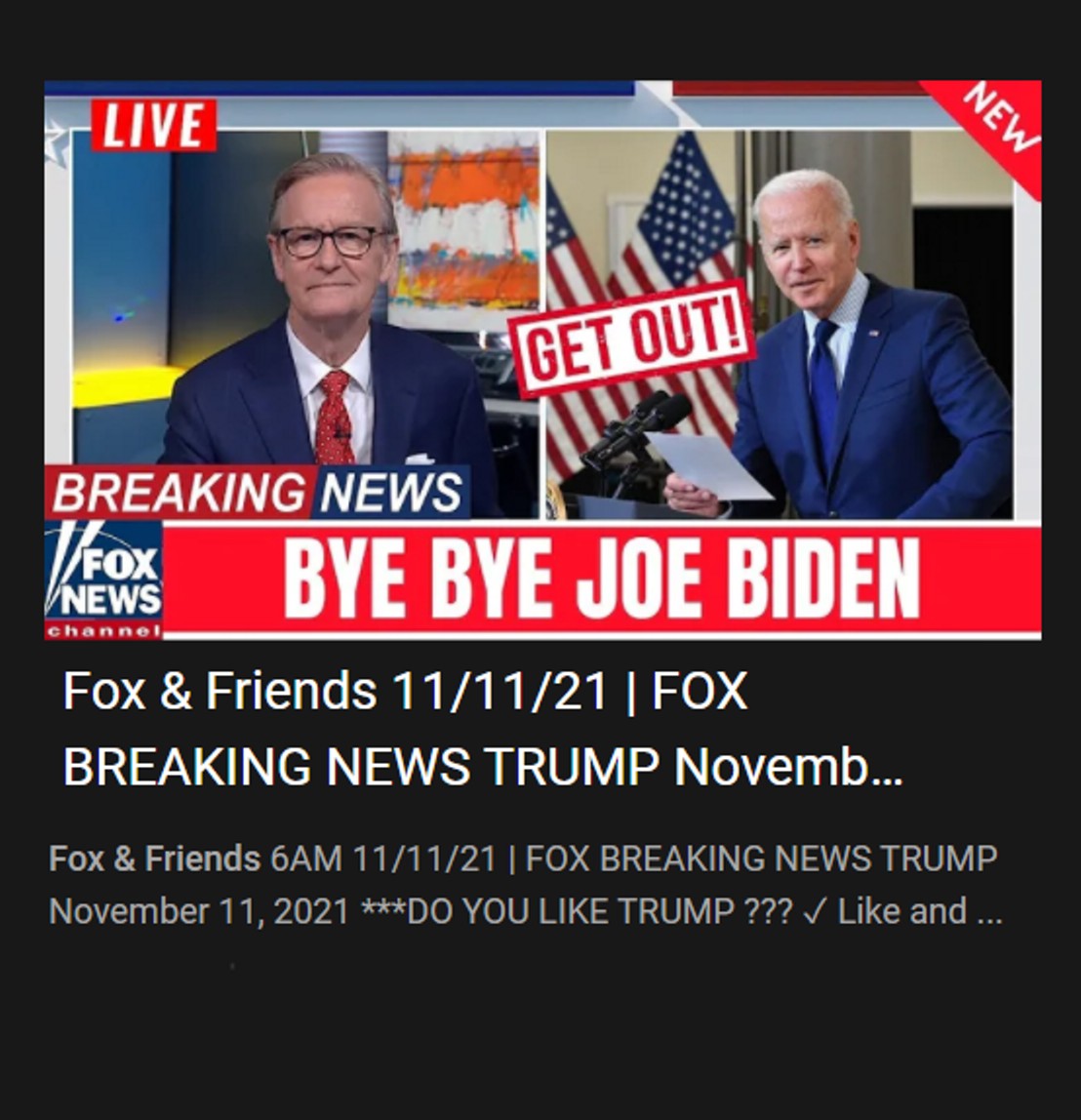The image size is (1081, 1120).
Task: Click the BREAKING NEWS banner label
Action: coord(258,492)
